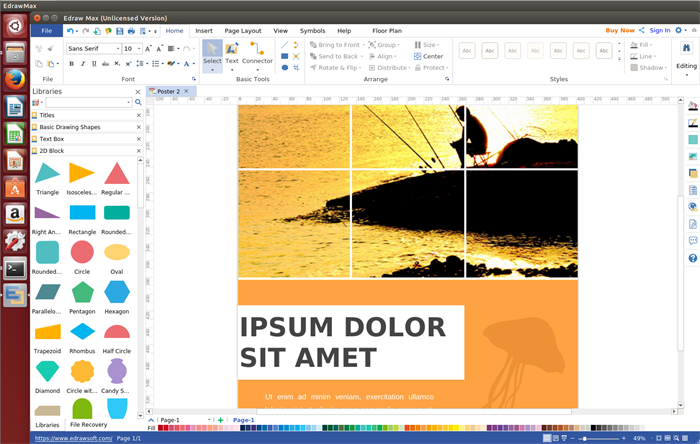Click the Bring to Front button
The height and width of the screenshot is (444, 700).
(336, 45)
